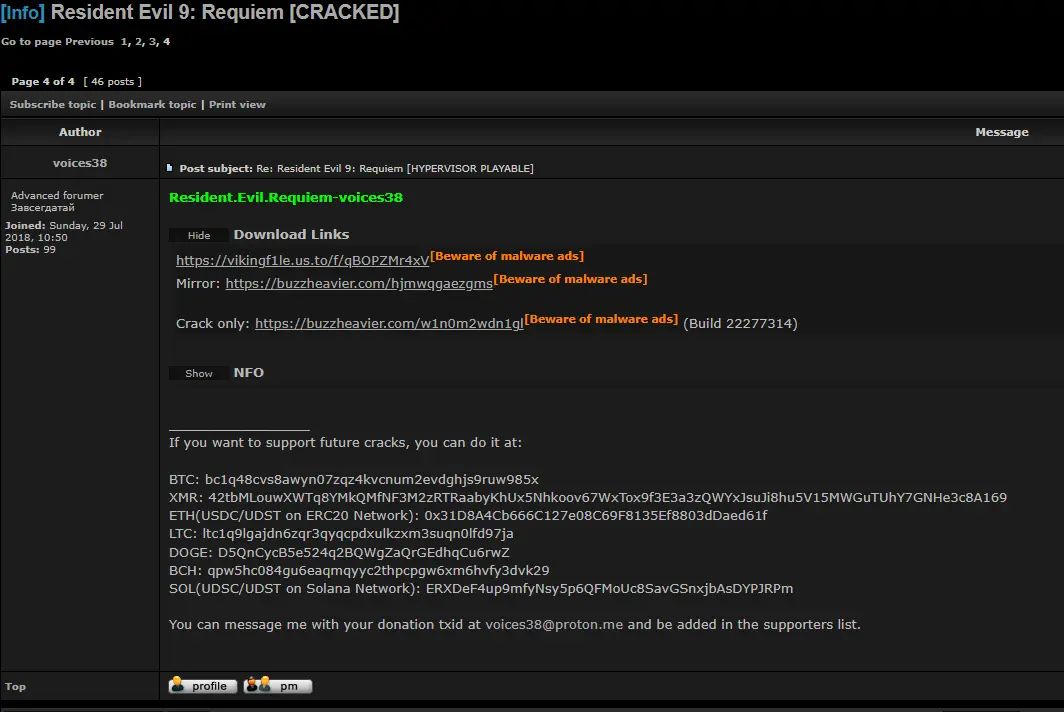The height and width of the screenshot is (712, 1064).
Task: Click the SOL Solana address line
Action: tap(481, 588)
